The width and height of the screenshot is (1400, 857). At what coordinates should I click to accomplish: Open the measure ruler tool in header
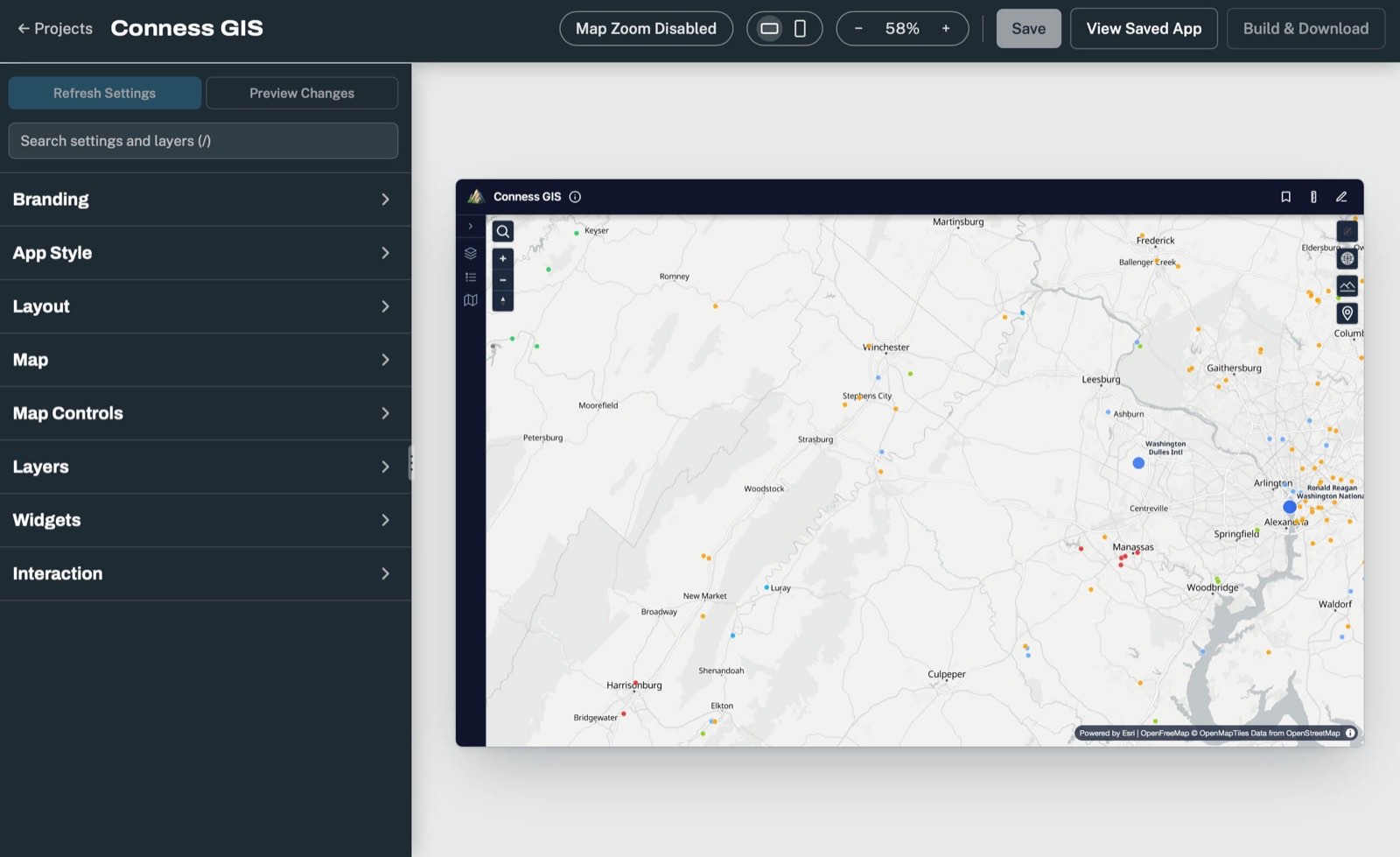pyautogui.click(x=1313, y=197)
